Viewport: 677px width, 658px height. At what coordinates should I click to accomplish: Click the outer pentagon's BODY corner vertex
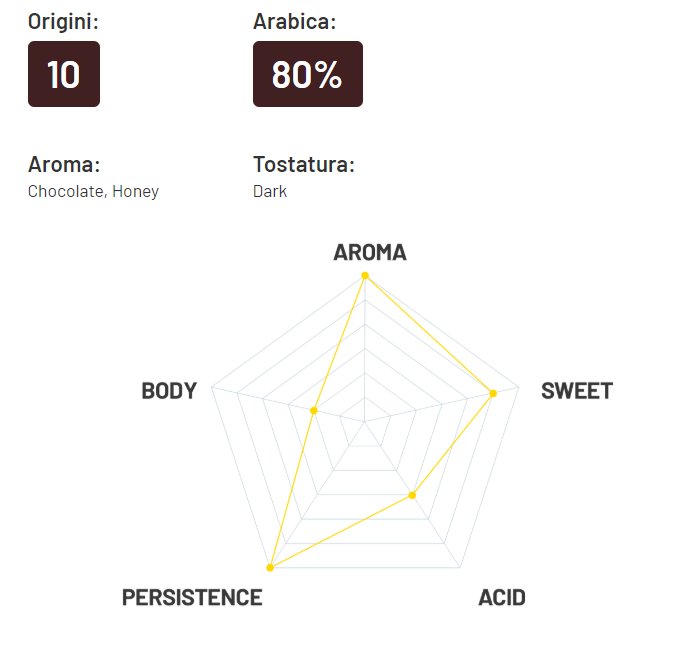tap(212, 387)
